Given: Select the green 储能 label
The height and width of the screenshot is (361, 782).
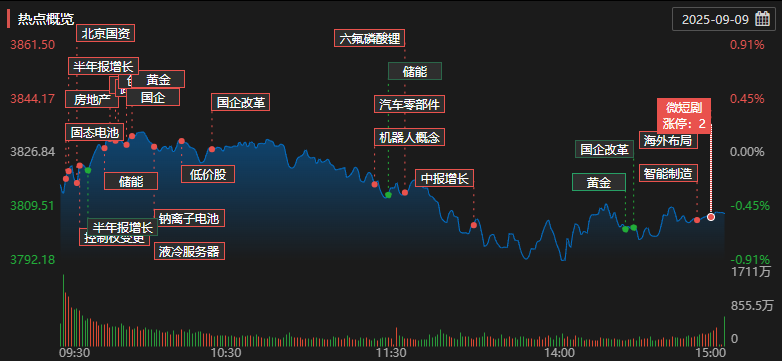Looking at the screenshot, I should pyautogui.click(x=415, y=71).
